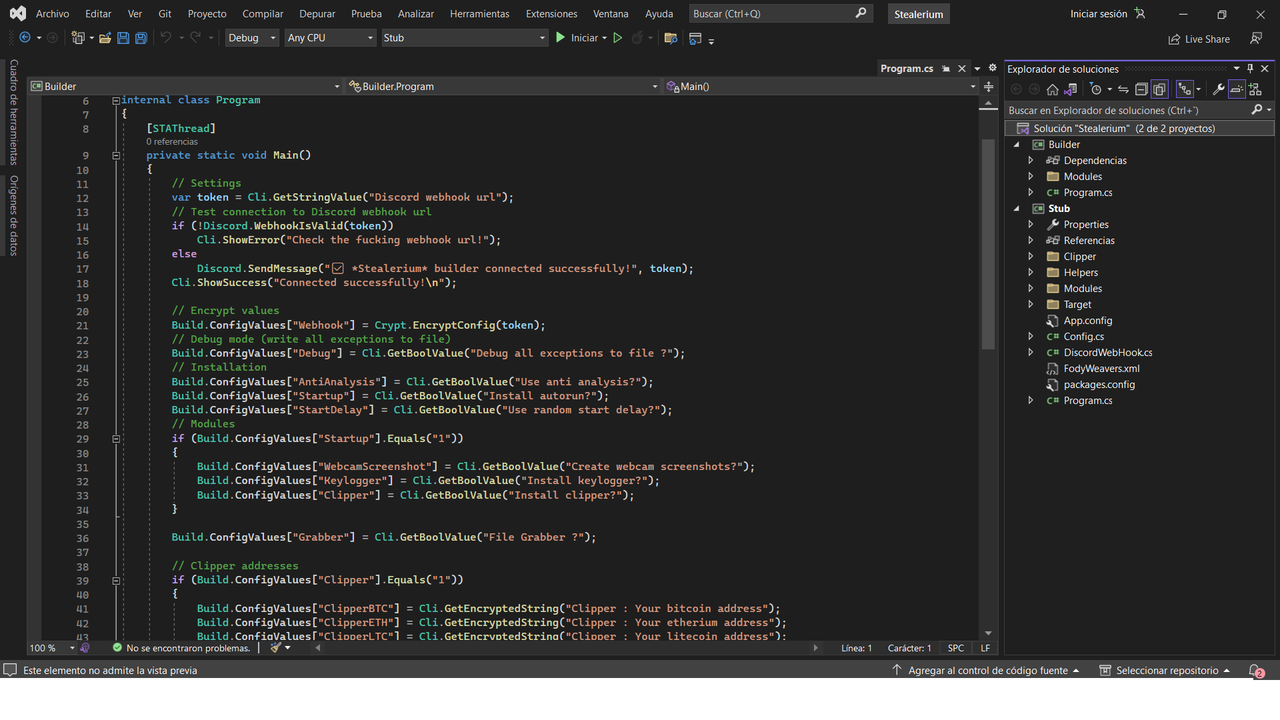This screenshot has width=1280, height=720.
Task: Click the Live Share icon button
Action: (x=1199, y=39)
